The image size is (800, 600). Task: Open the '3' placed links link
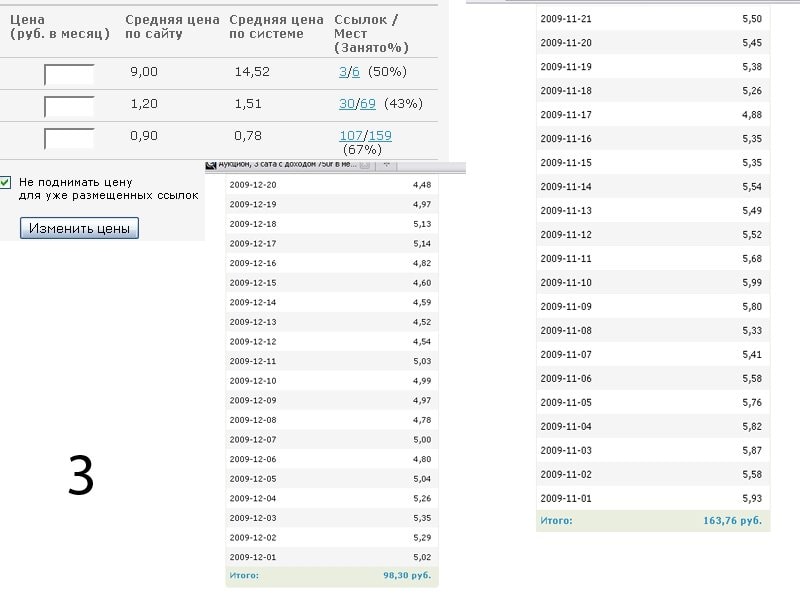coord(342,72)
